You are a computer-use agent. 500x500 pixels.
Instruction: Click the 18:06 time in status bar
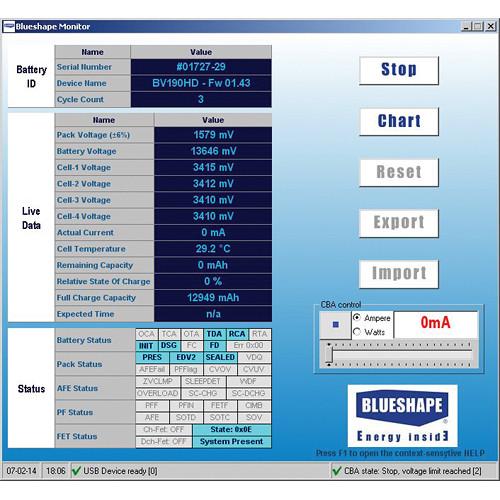pyautogui.click(x=55, y=471)
